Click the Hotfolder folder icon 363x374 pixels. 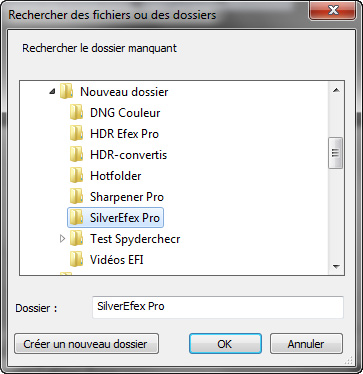coord(77,176)
